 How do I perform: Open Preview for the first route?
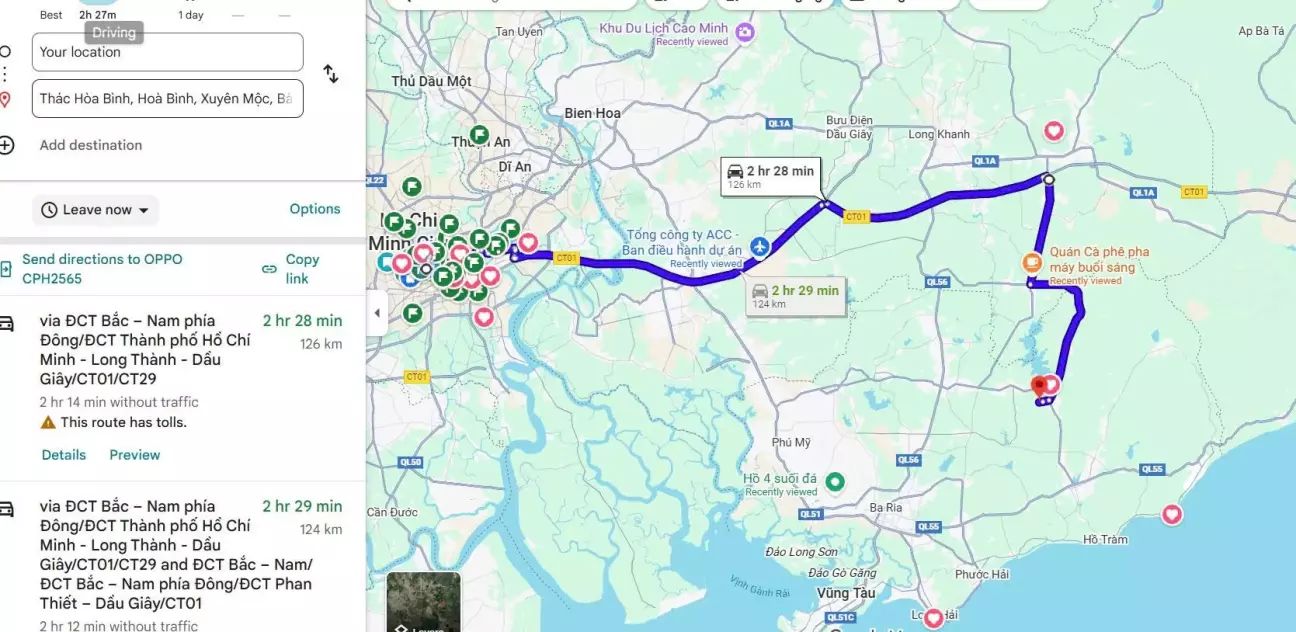point(135,455)
